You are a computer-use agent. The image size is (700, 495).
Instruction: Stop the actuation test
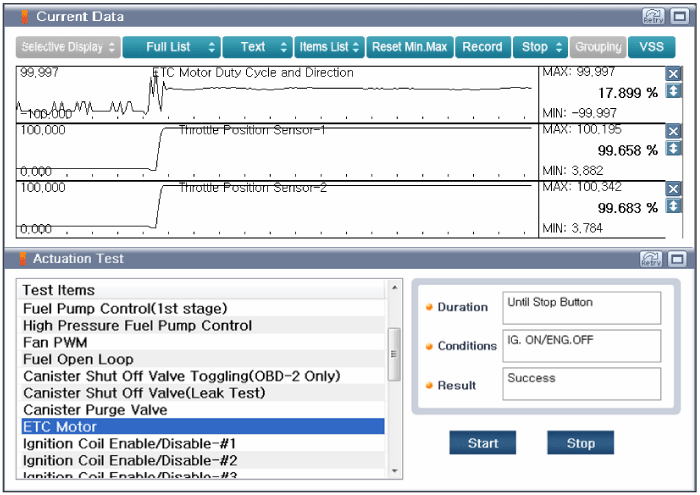click(x=580, y=443)
